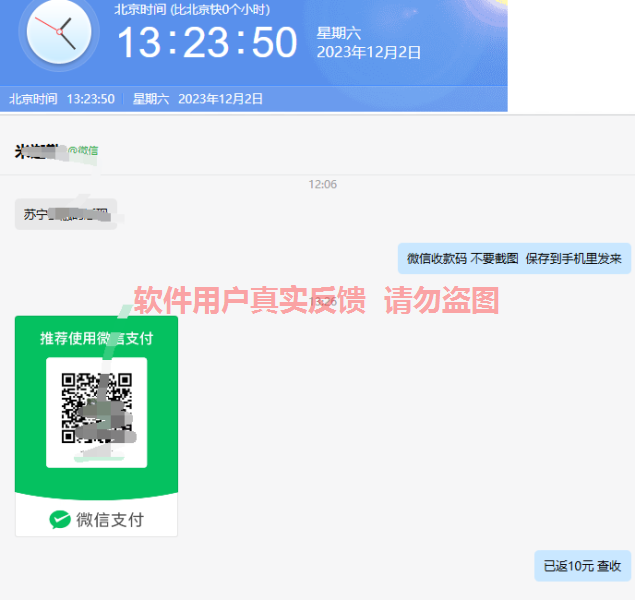This screenshot has height=600, width=635.
Task: Click the 北京时间 (比北京快0个小时) header text
Action: tap(192, 9)
